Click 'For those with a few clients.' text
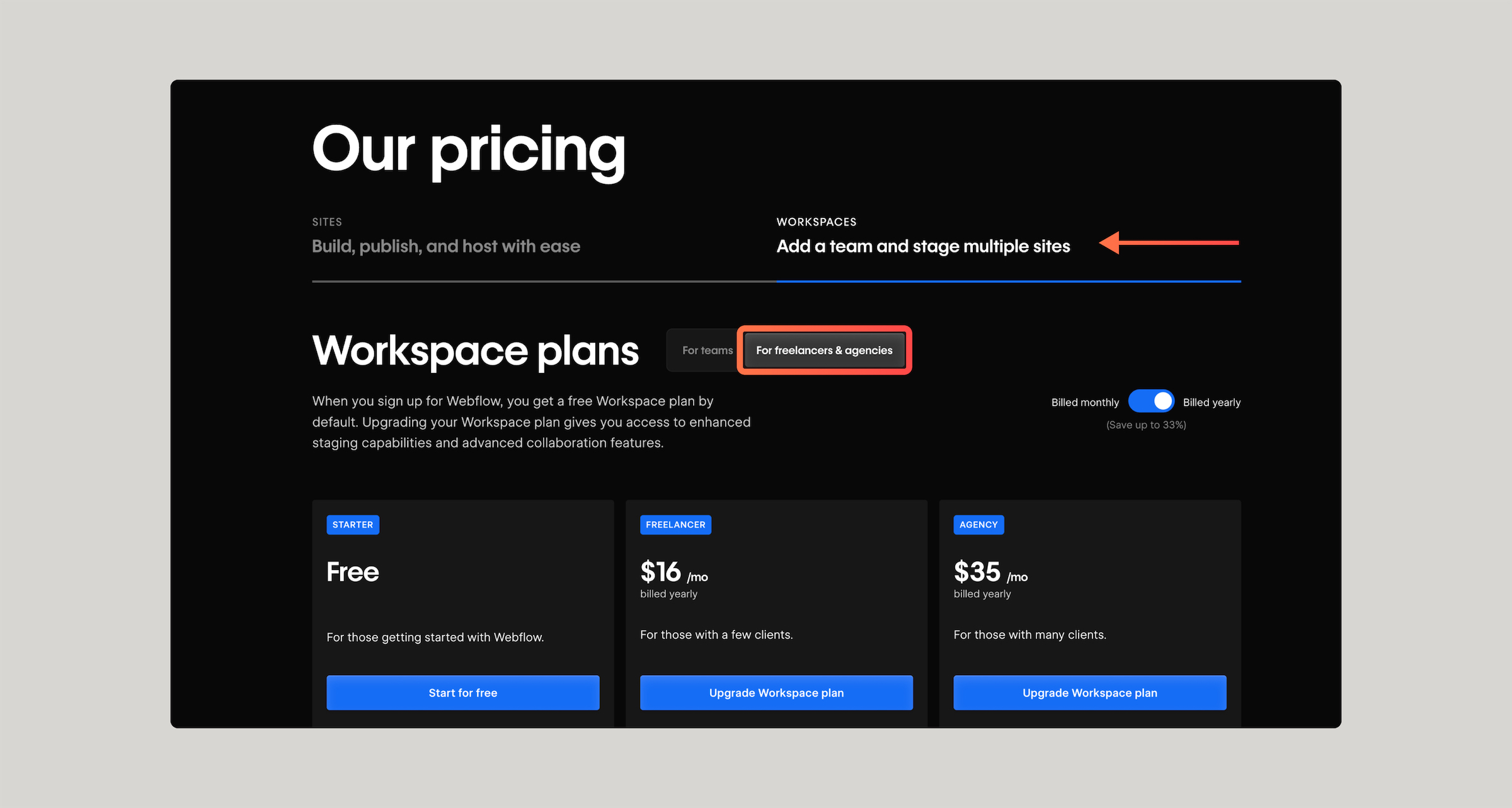 716,635
